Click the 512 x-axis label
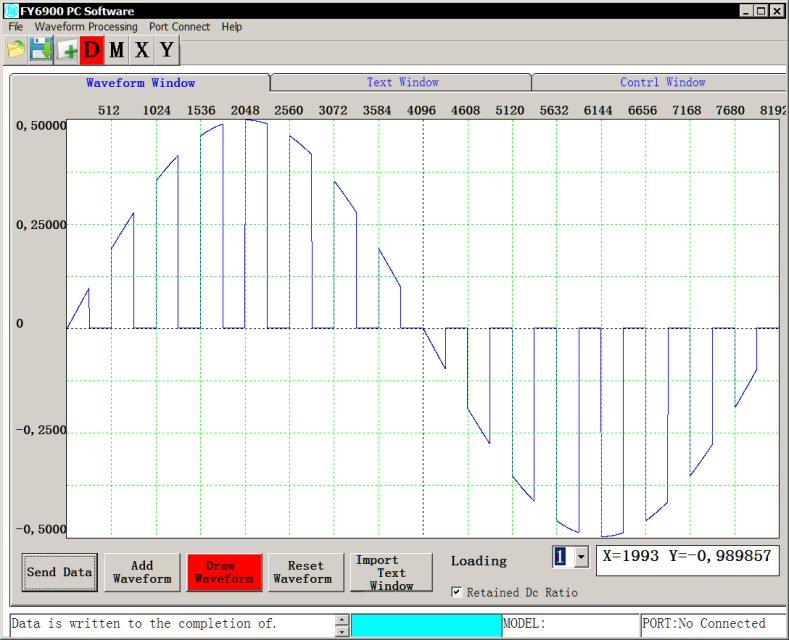 click(x=109, y=110)
